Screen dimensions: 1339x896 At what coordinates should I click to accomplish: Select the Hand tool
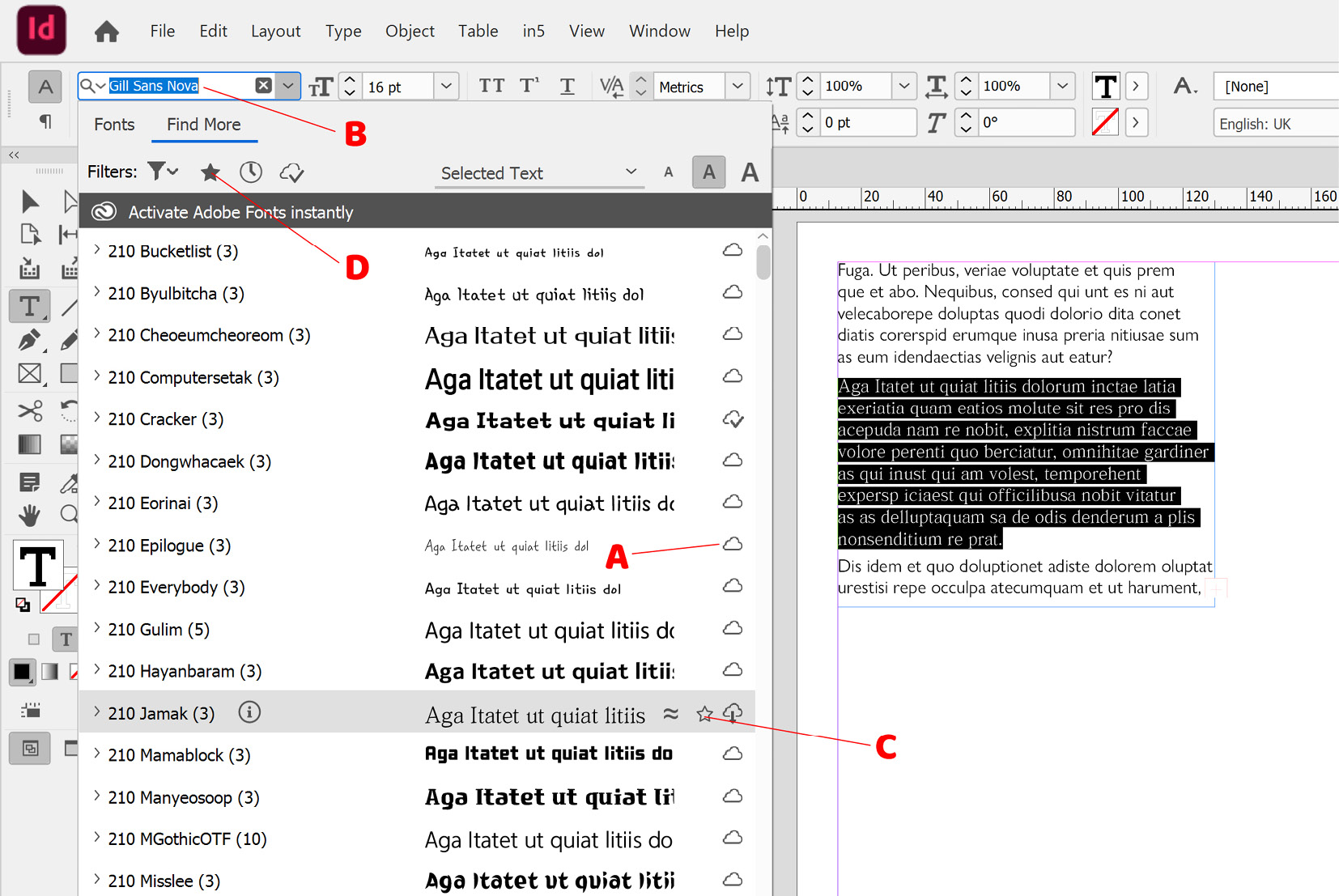tap(30, 515)
